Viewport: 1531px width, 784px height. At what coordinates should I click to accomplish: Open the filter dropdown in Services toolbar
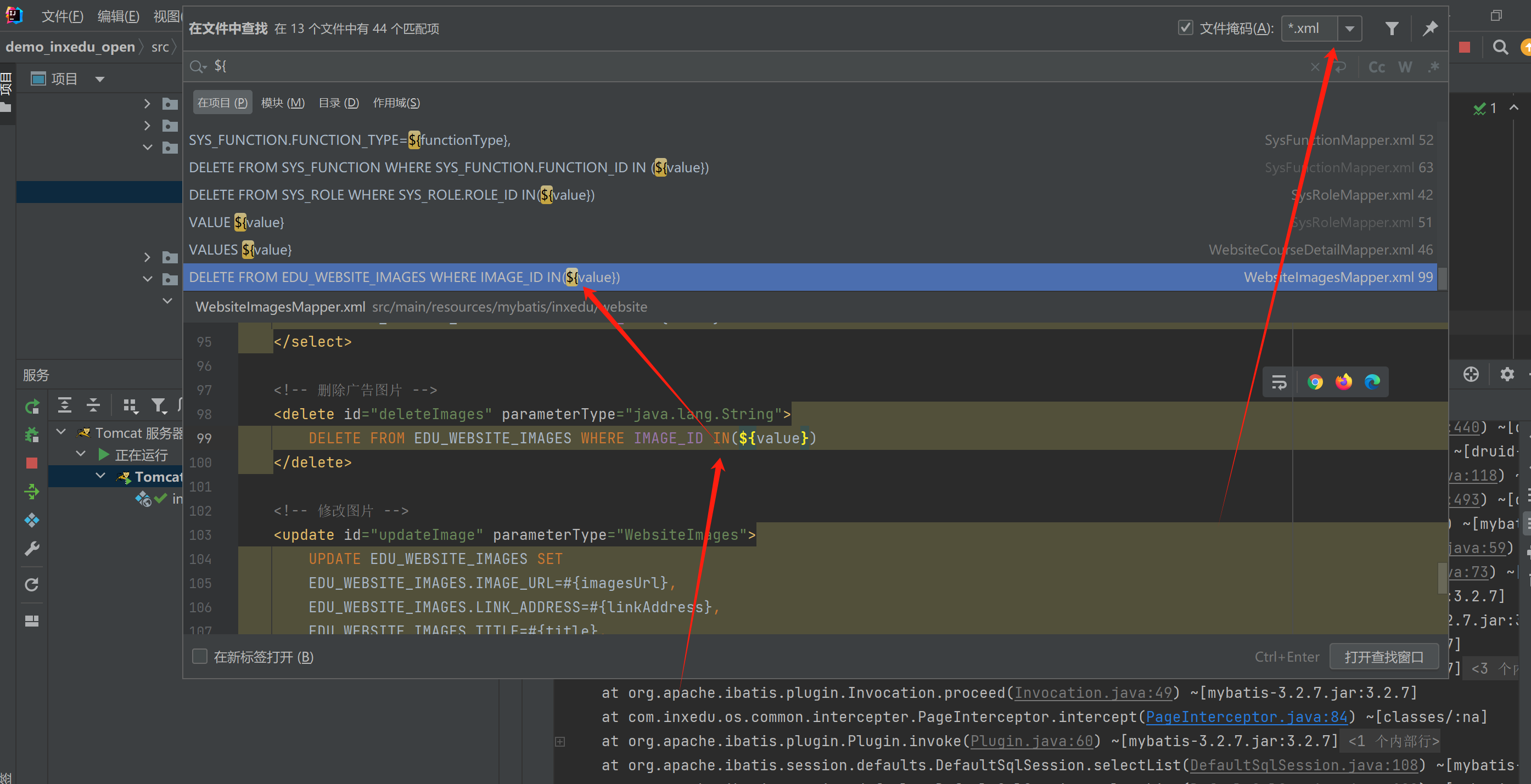159,405
